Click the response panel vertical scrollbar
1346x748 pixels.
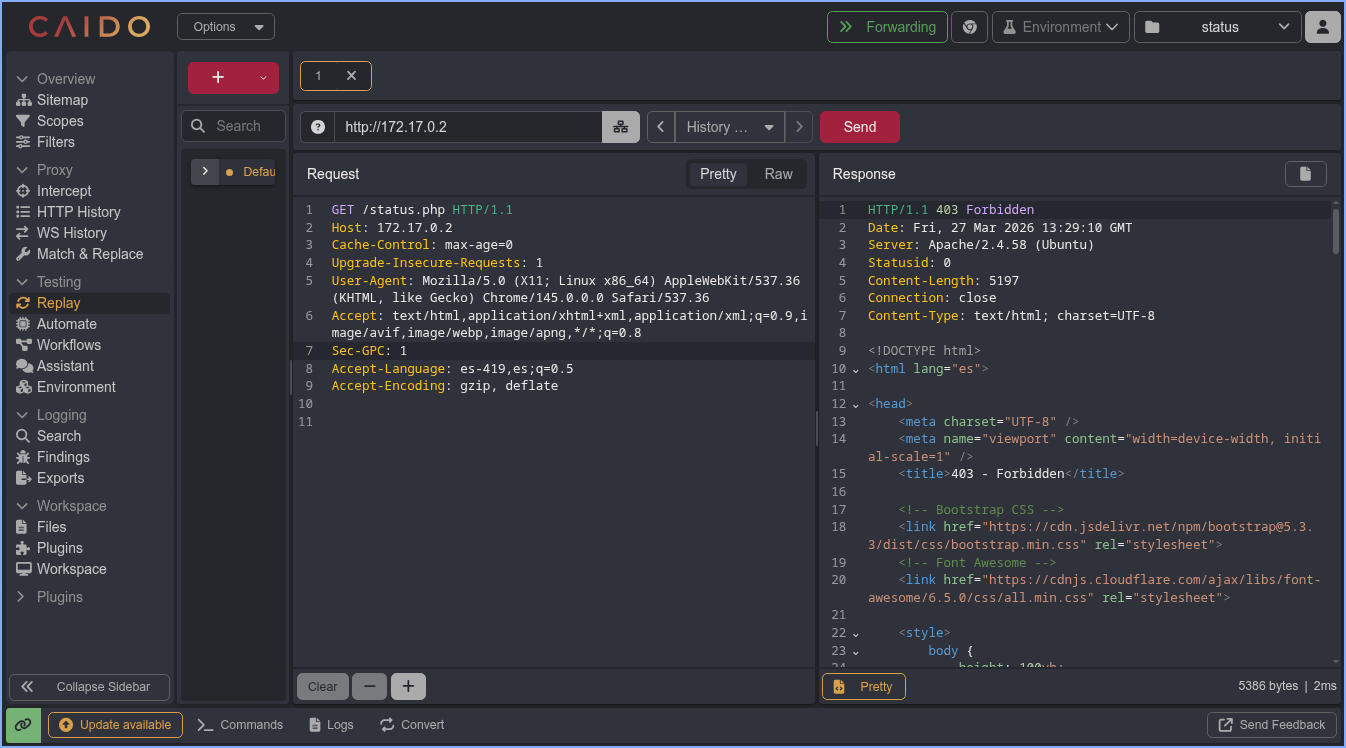1336,232
